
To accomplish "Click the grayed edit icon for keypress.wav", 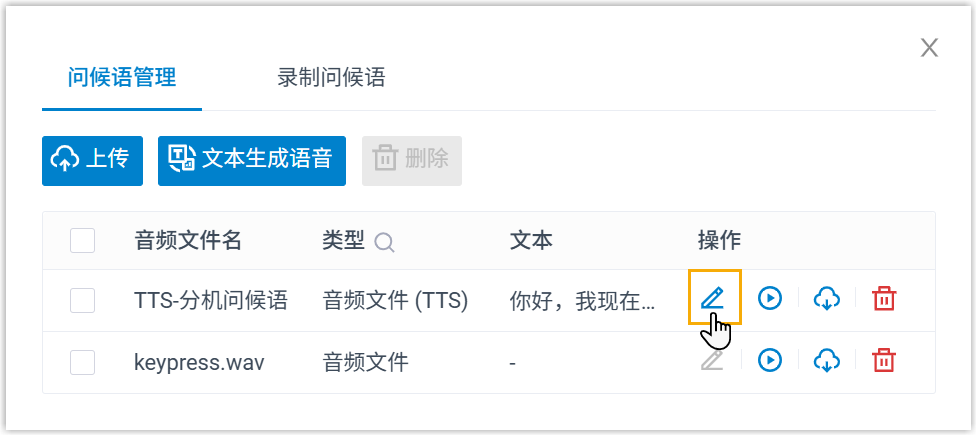I will click(x=712, y=360).
